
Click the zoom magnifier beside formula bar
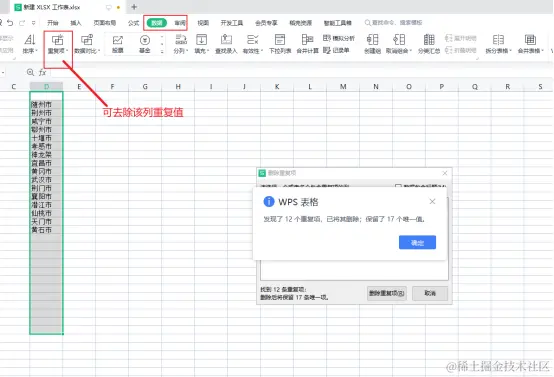[x=30, y=72]
